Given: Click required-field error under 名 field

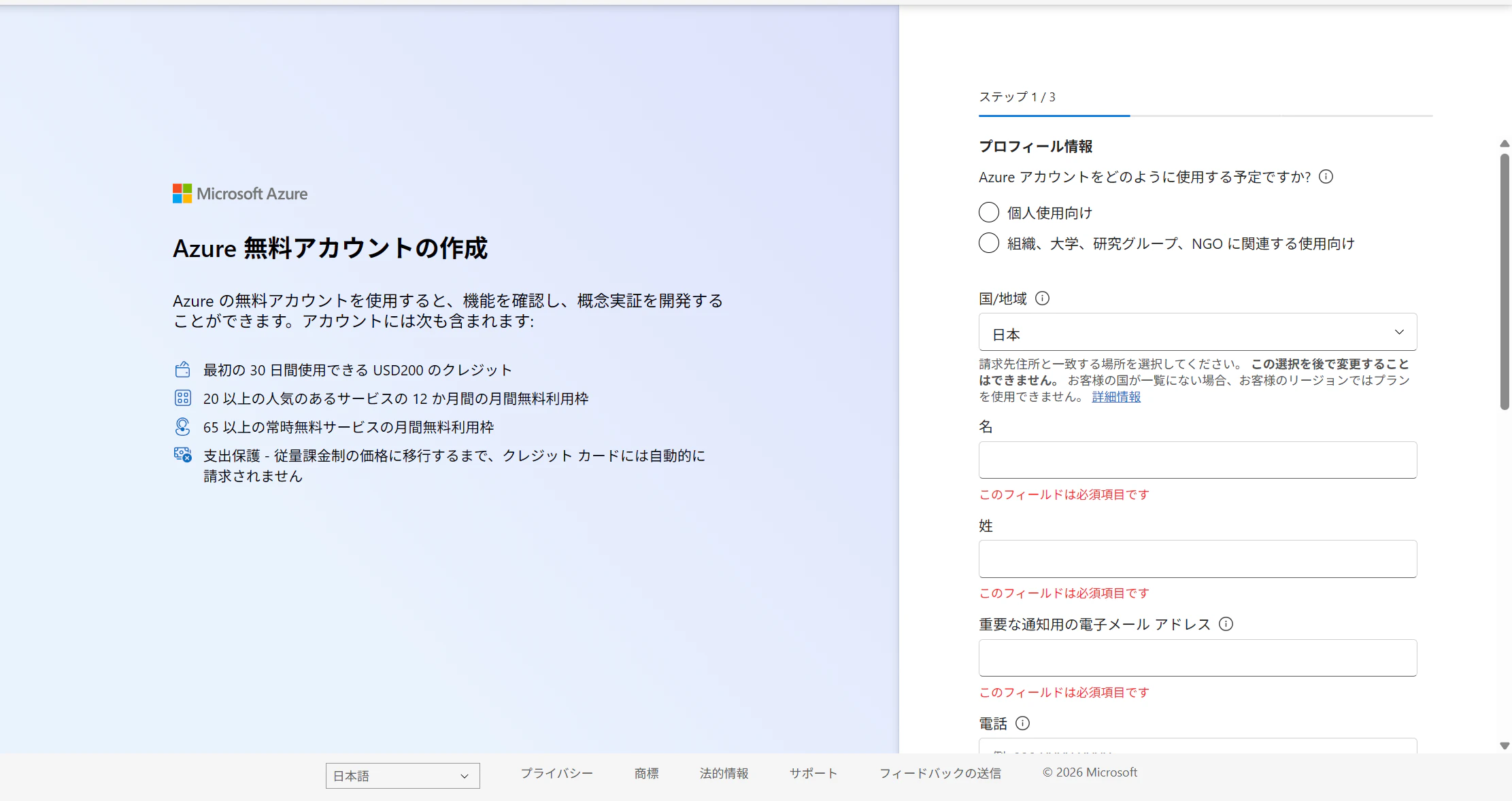Looking at the screenshot, I should [x=1064, y=495].
